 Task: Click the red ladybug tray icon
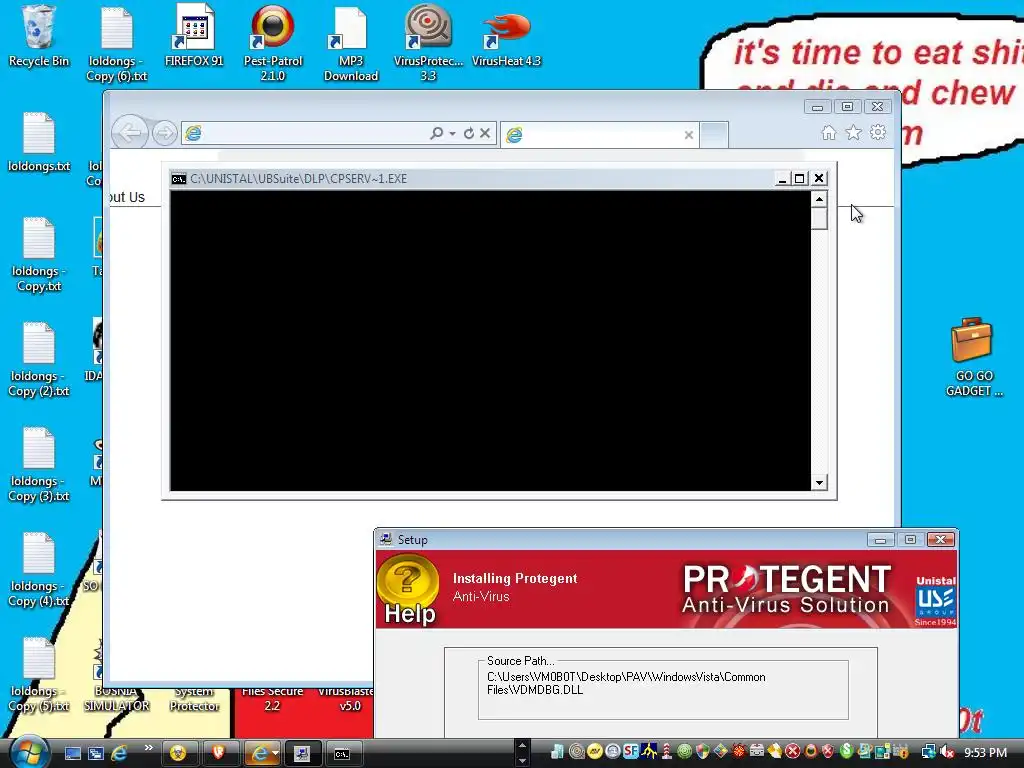(x=739, y=752)
